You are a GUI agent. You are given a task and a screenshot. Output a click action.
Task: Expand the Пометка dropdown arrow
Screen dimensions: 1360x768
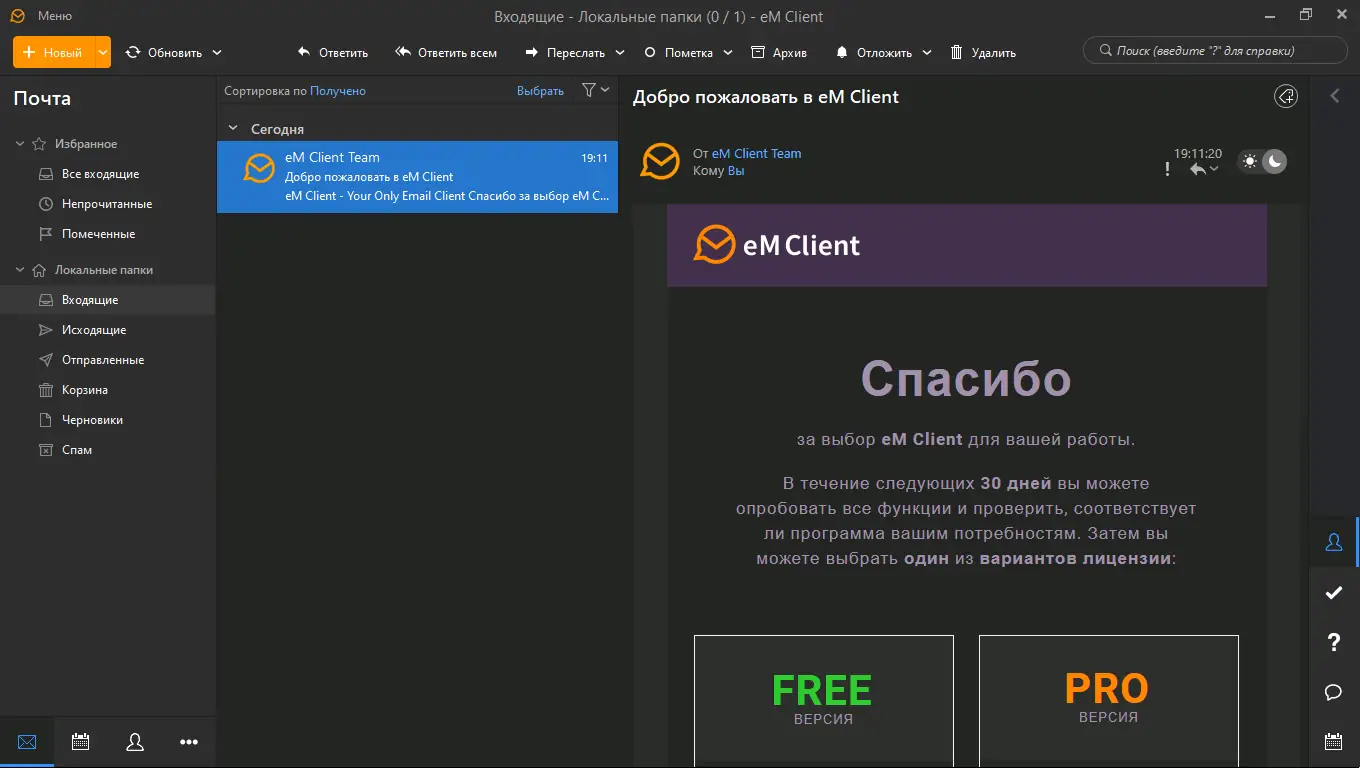(728, 52)
